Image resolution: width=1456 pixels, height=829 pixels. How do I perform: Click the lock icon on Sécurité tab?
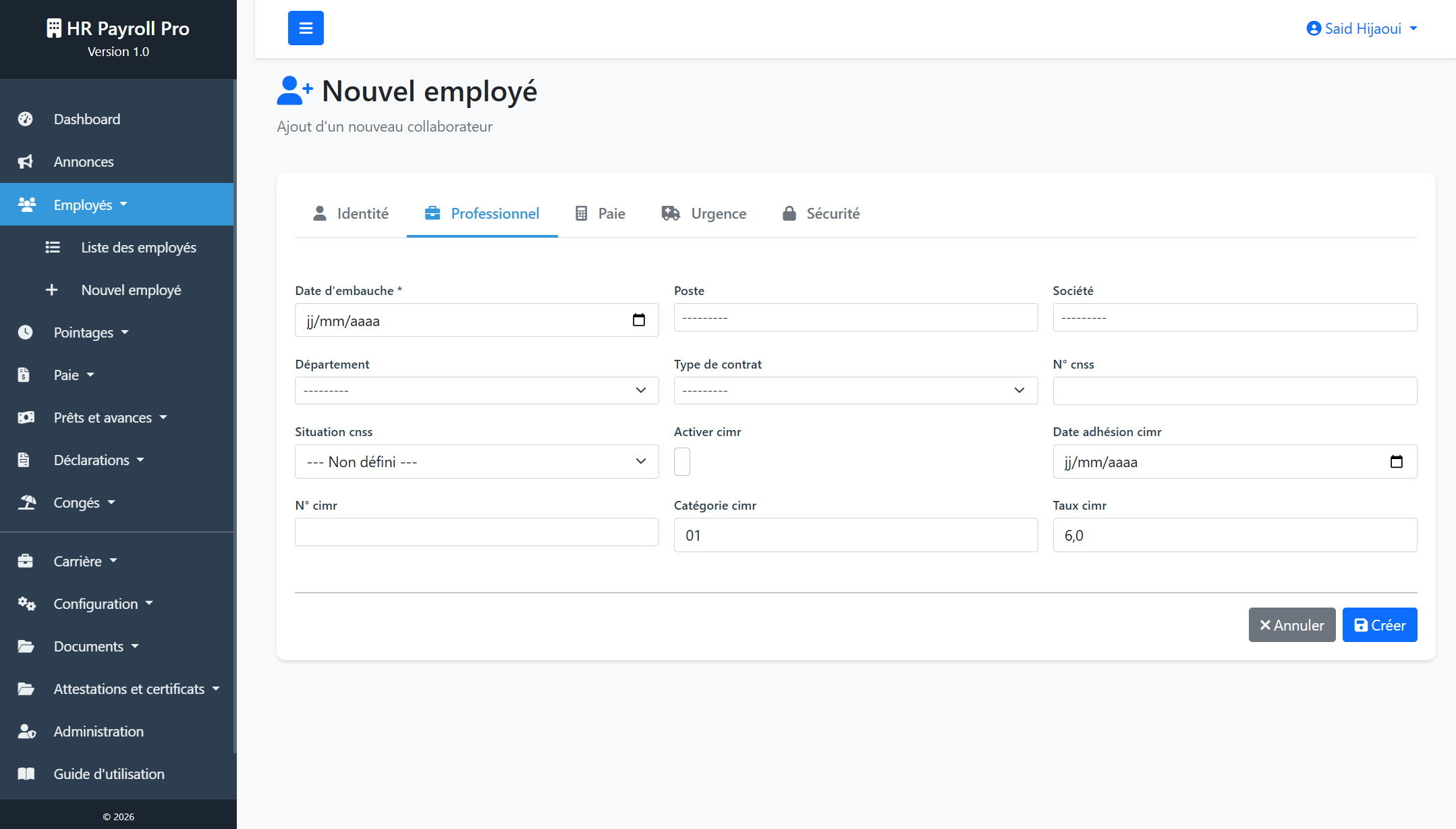click(x=789, y=214)
